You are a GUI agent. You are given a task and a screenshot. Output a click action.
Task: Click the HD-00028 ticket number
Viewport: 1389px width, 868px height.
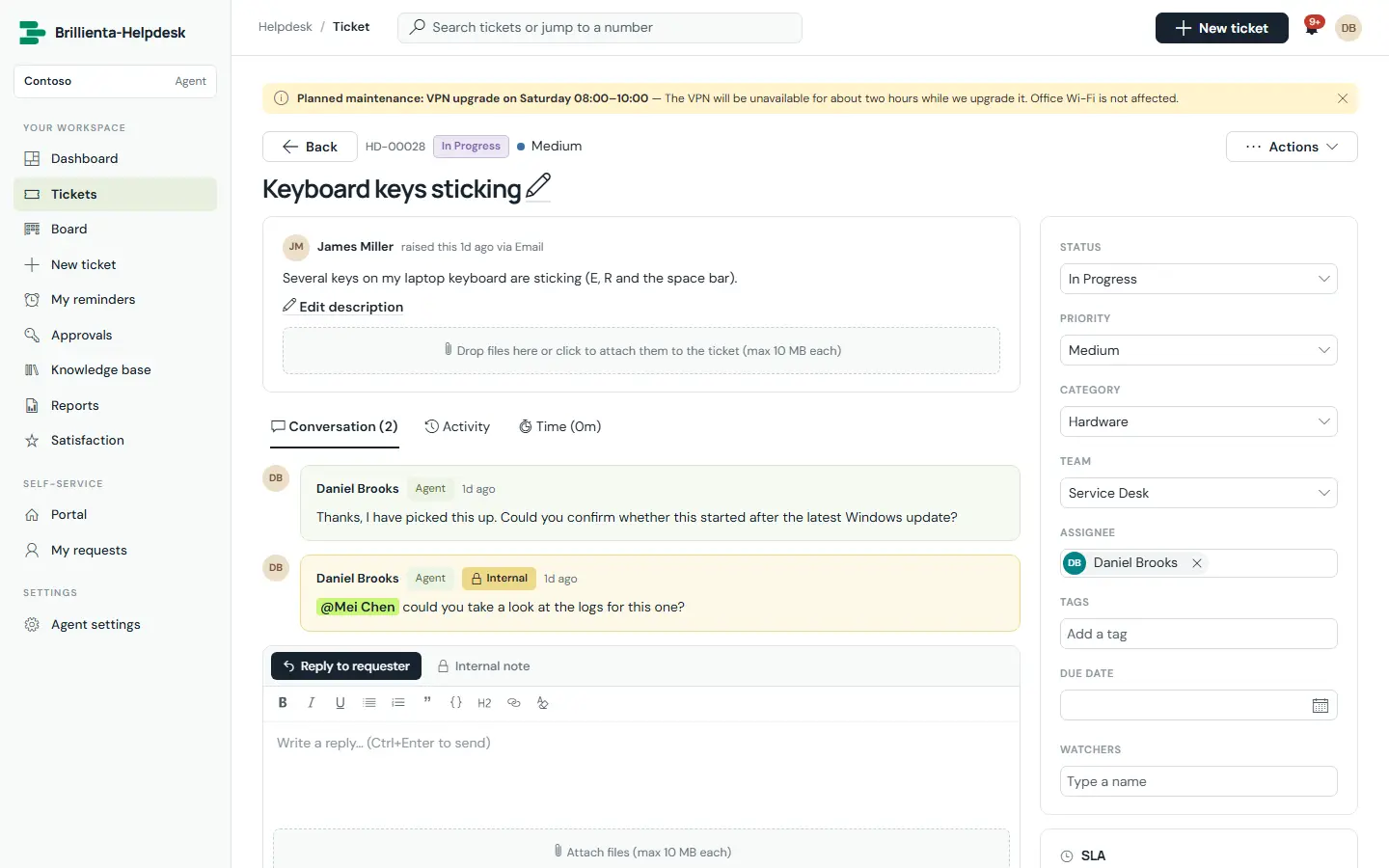395,147
